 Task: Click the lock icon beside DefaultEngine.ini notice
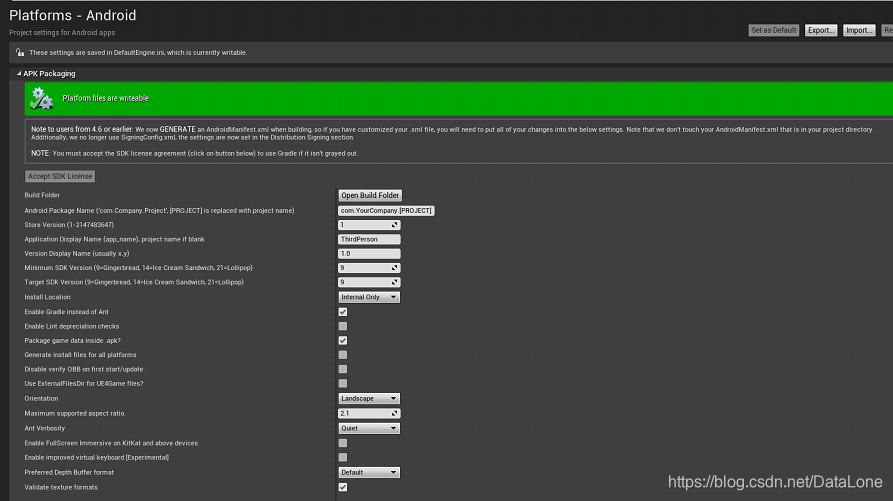(x=20, y=52)
